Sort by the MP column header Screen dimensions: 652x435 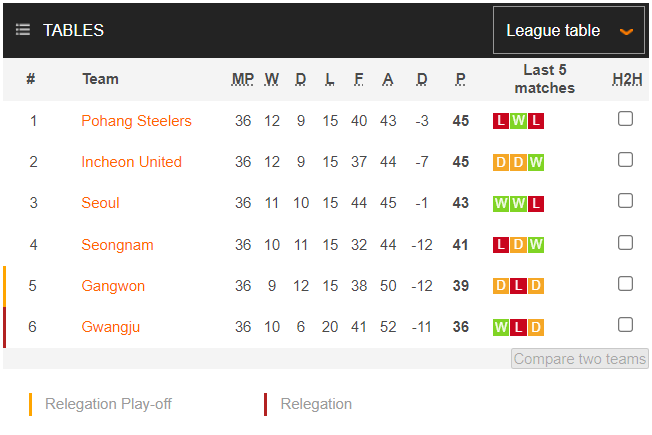tap(243, 79)
